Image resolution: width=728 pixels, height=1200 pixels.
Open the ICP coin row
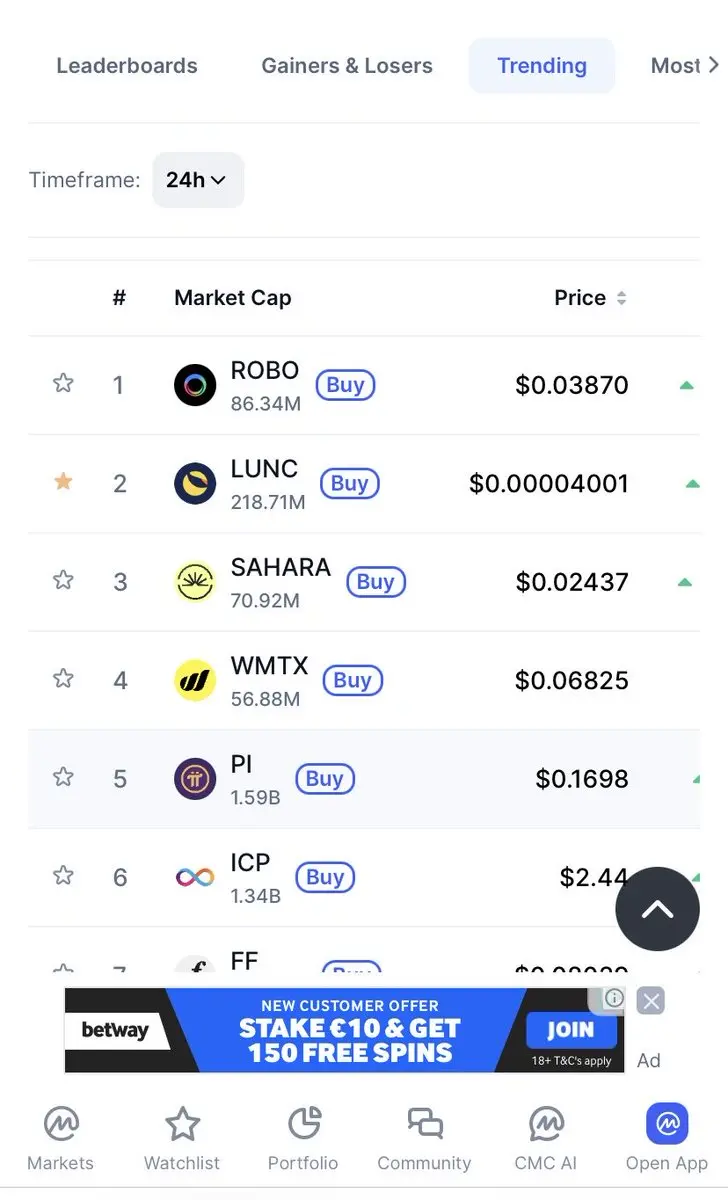tap(364, 877)
